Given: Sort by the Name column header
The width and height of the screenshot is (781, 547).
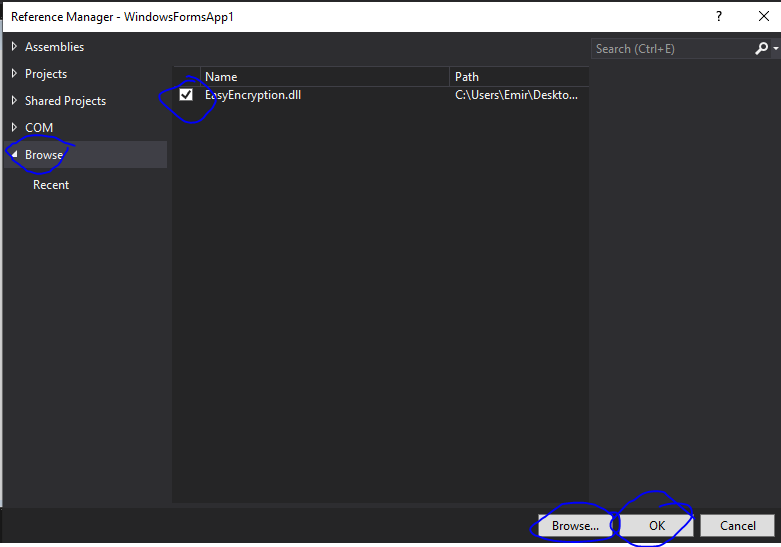Looking at the screenshot, I should click(325, 77).
